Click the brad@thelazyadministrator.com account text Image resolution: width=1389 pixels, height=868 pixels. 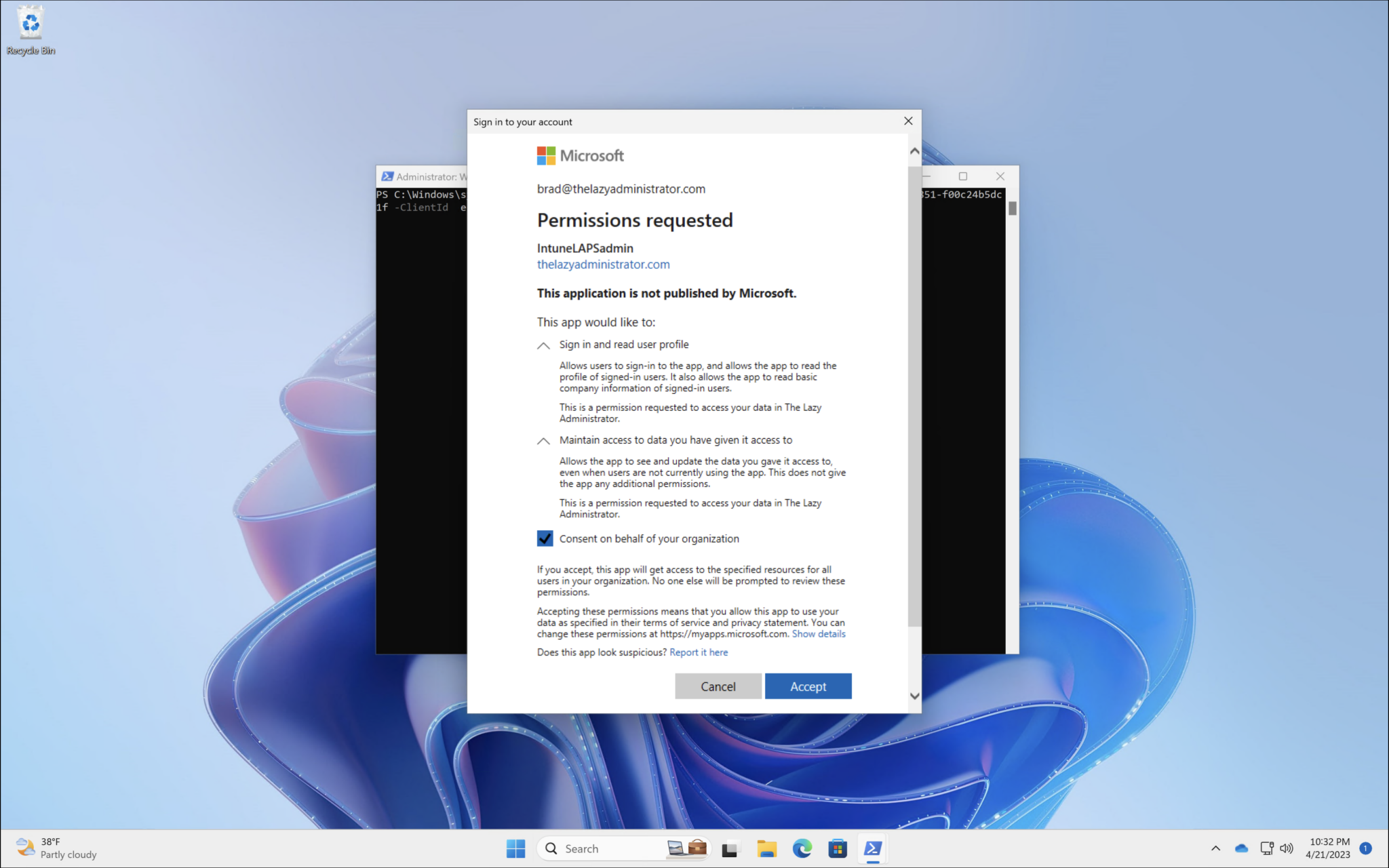coord(621,189)
